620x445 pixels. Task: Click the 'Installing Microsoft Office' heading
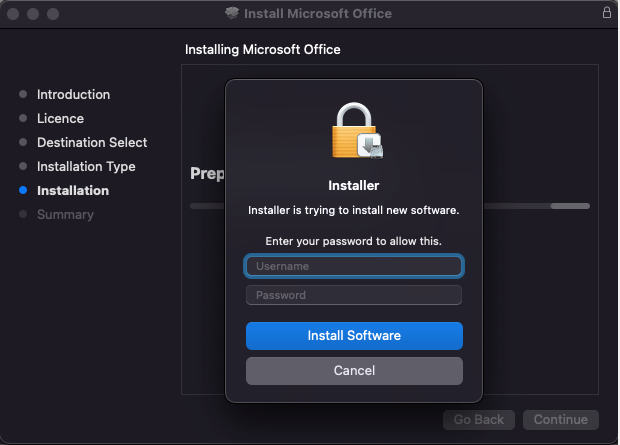pyautogui.click(x=263, y=49)
